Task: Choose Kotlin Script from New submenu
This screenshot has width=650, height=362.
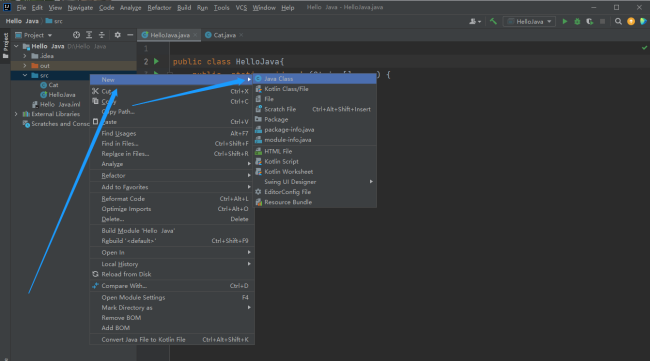Action: click(315, 161)
